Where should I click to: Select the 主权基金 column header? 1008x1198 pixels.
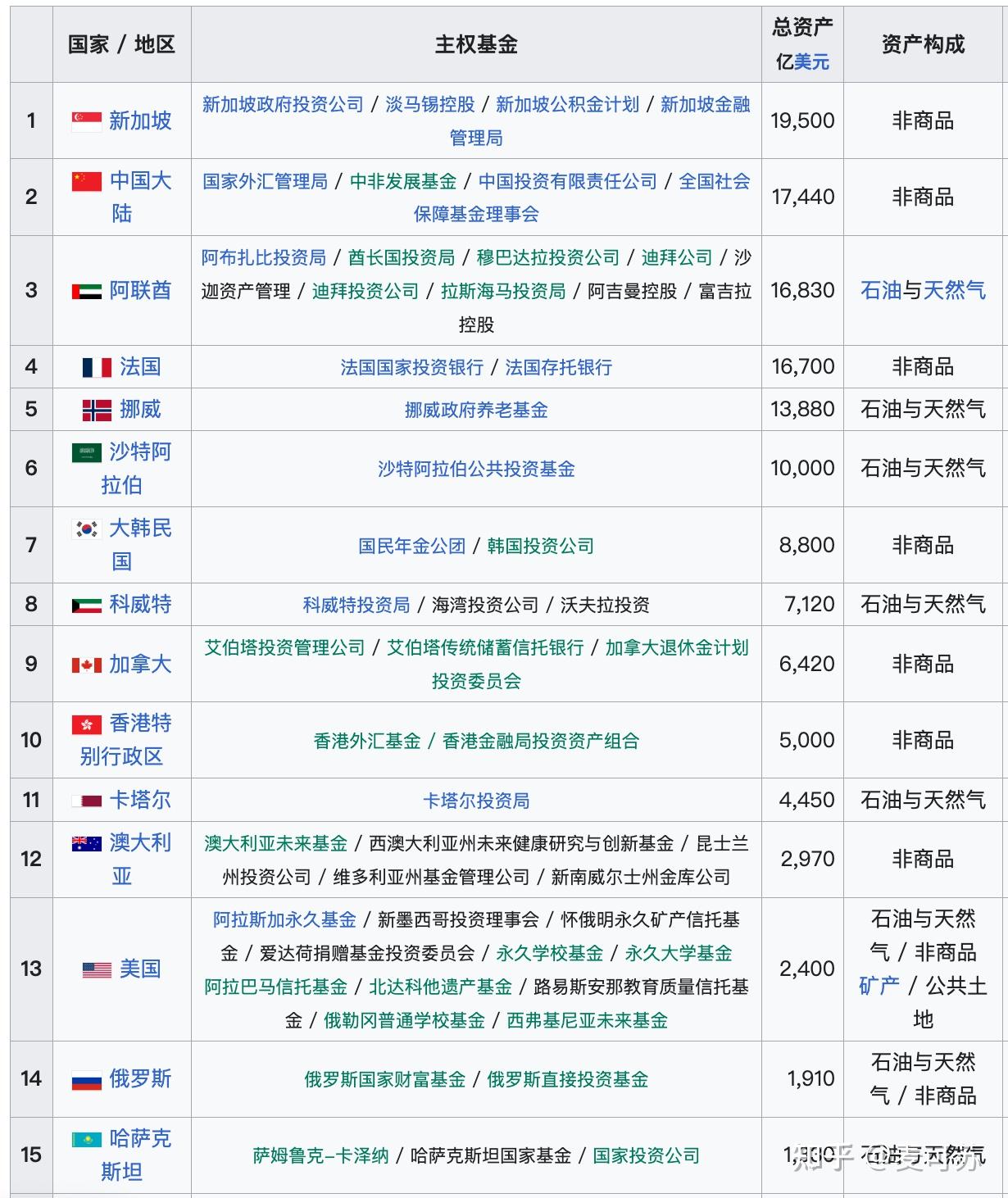point(476,44)
